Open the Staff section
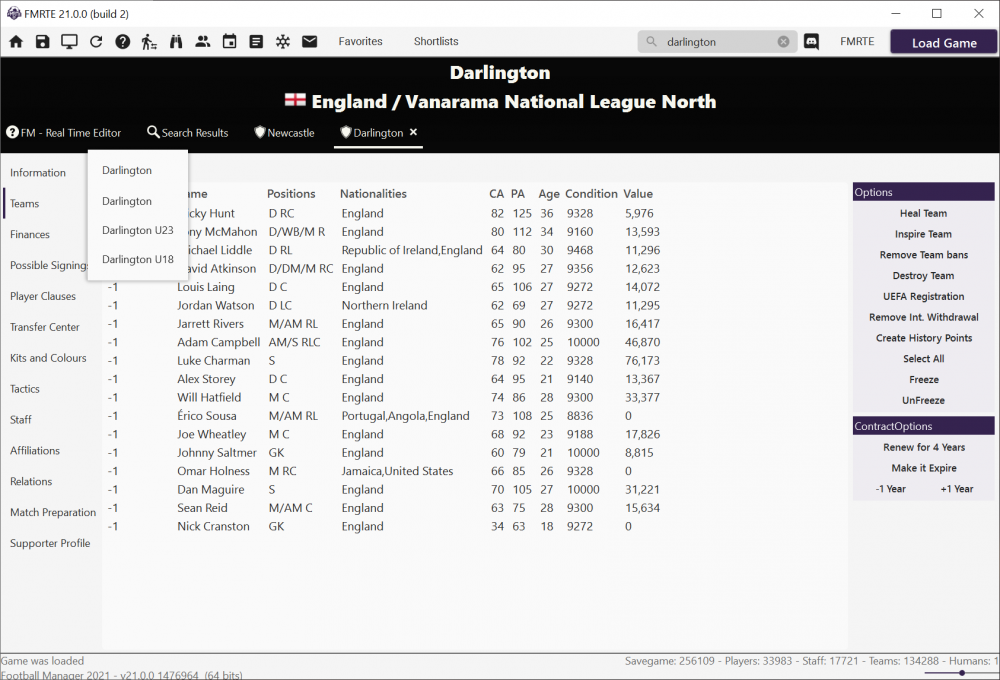Image resolution: width=1000 pixels, height=680 pixels. pyautogui.click(x=20, y=420)
